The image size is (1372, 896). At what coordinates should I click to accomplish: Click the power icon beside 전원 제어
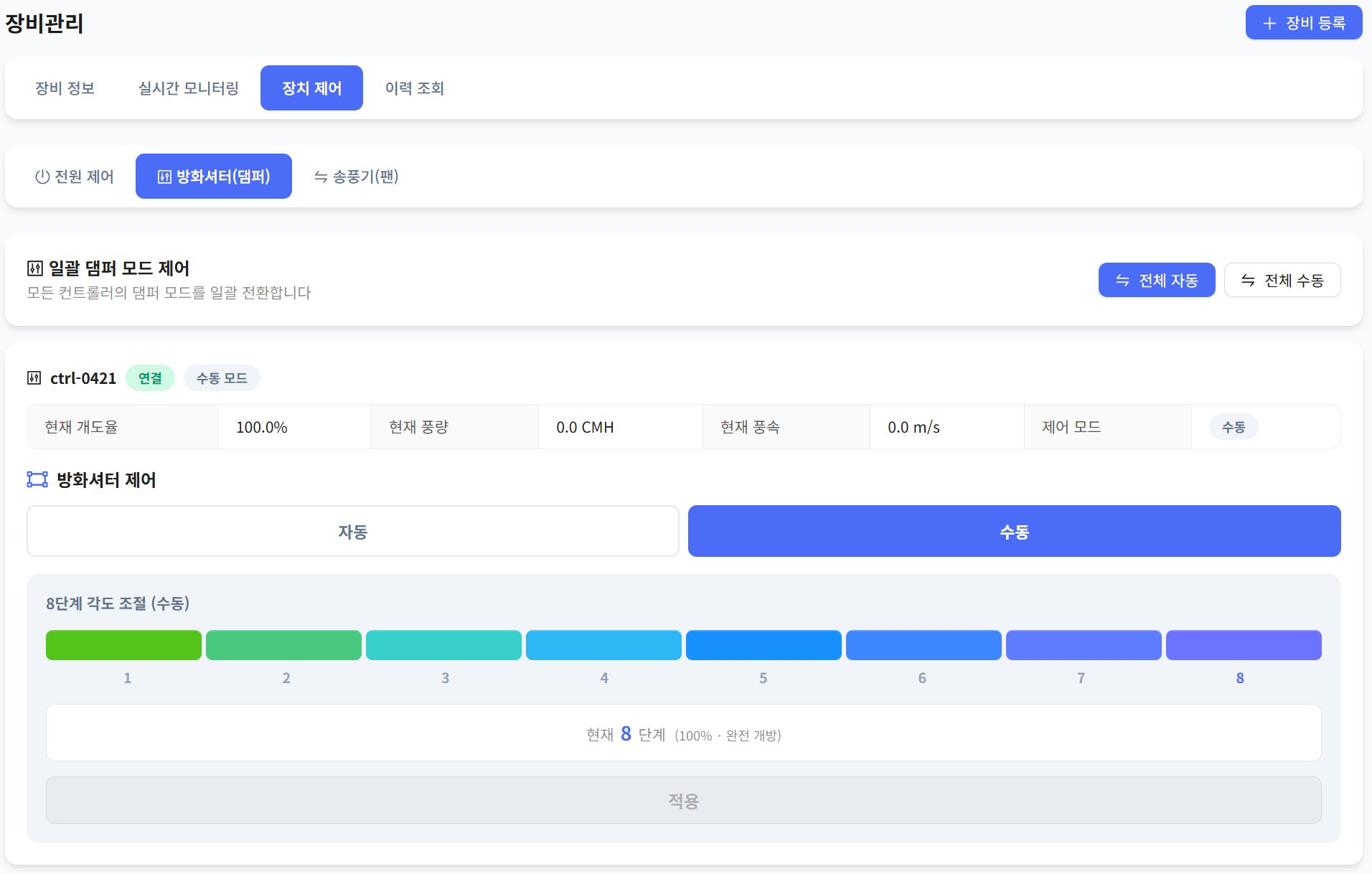point(42,177)
